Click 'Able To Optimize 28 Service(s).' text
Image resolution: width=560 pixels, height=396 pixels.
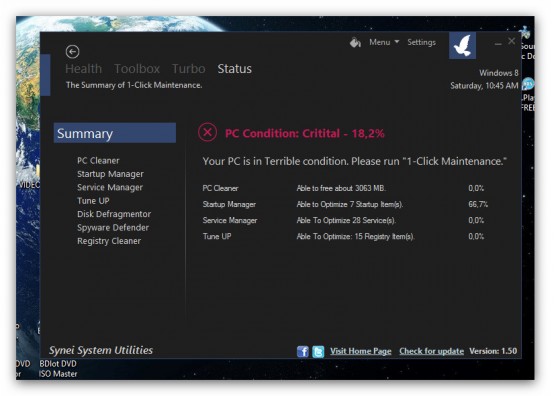pos(346,220)
